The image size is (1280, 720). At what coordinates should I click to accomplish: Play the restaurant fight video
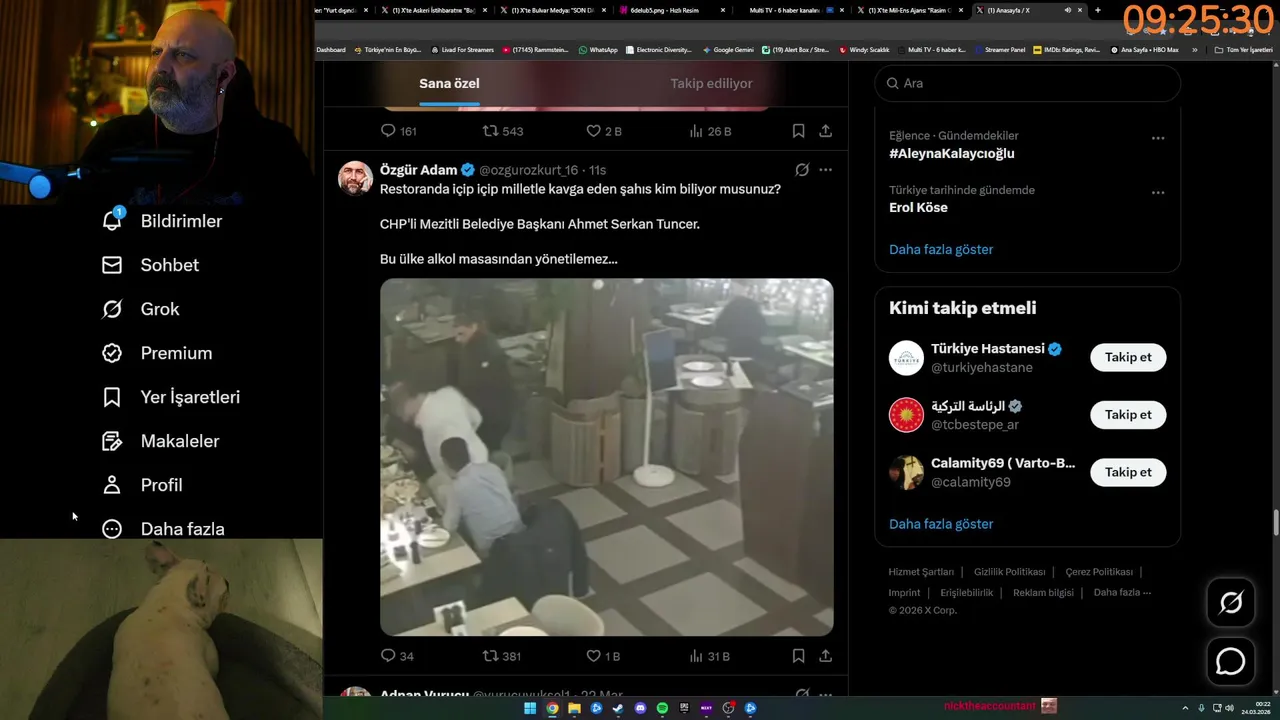click(x=606, y=457)
